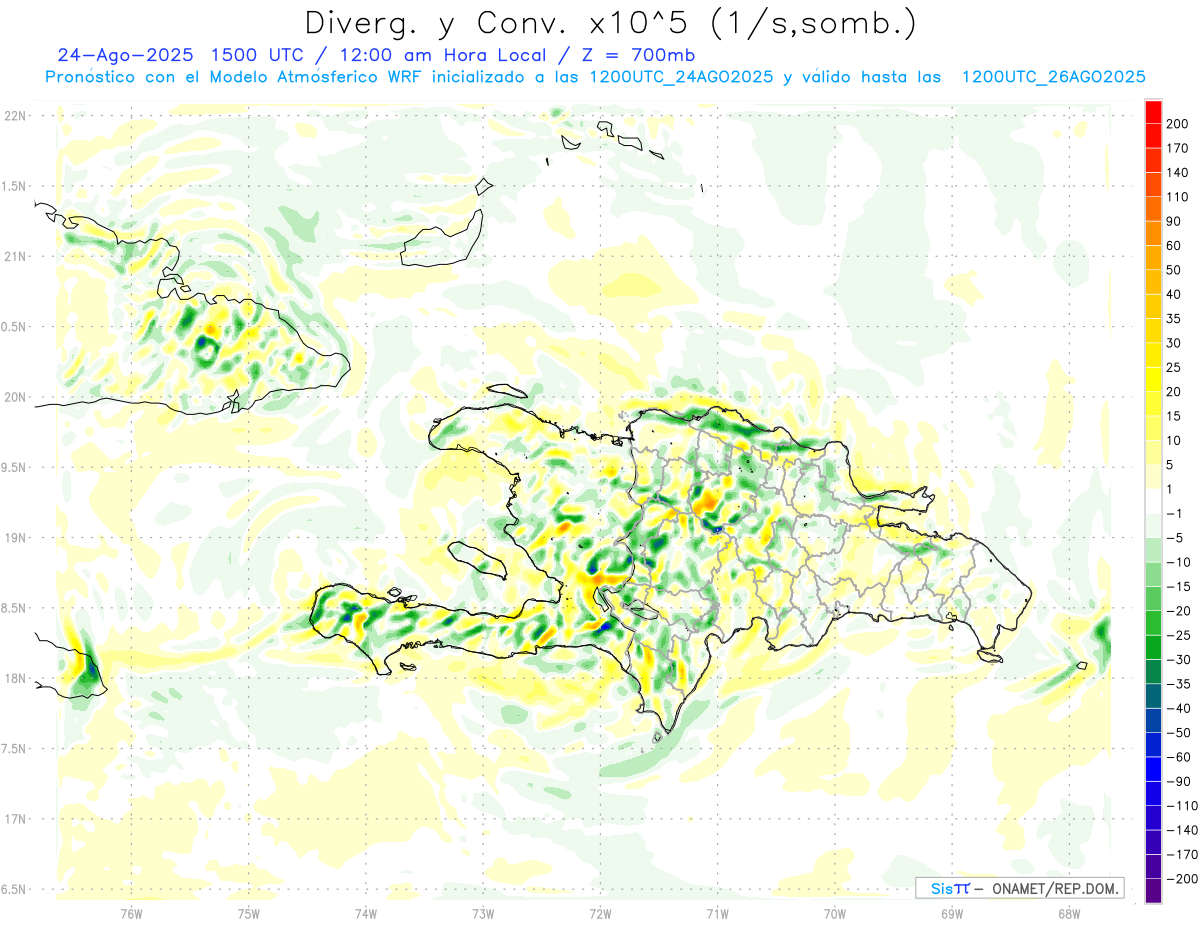Click the latitude label "18N"
The image size is (1200, 927).
pyautogui.click(x=15, y=679)
